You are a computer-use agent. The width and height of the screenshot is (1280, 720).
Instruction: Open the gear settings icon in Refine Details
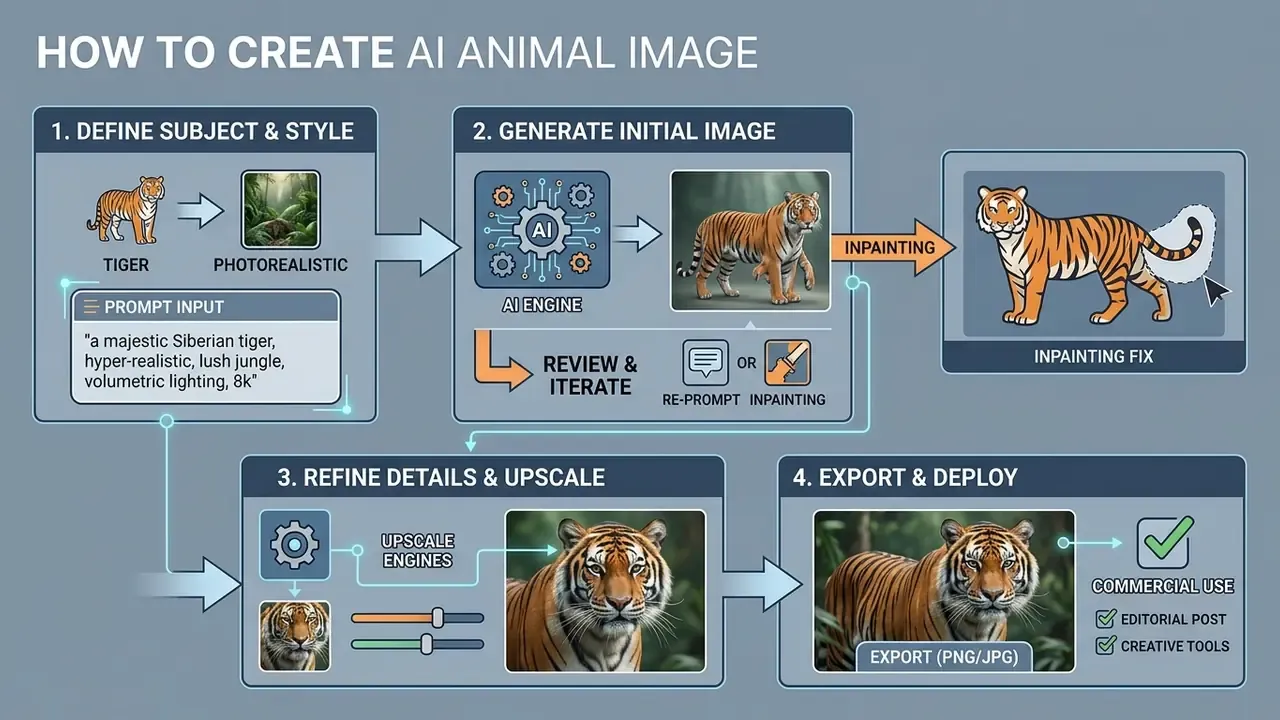coord(294,545)
